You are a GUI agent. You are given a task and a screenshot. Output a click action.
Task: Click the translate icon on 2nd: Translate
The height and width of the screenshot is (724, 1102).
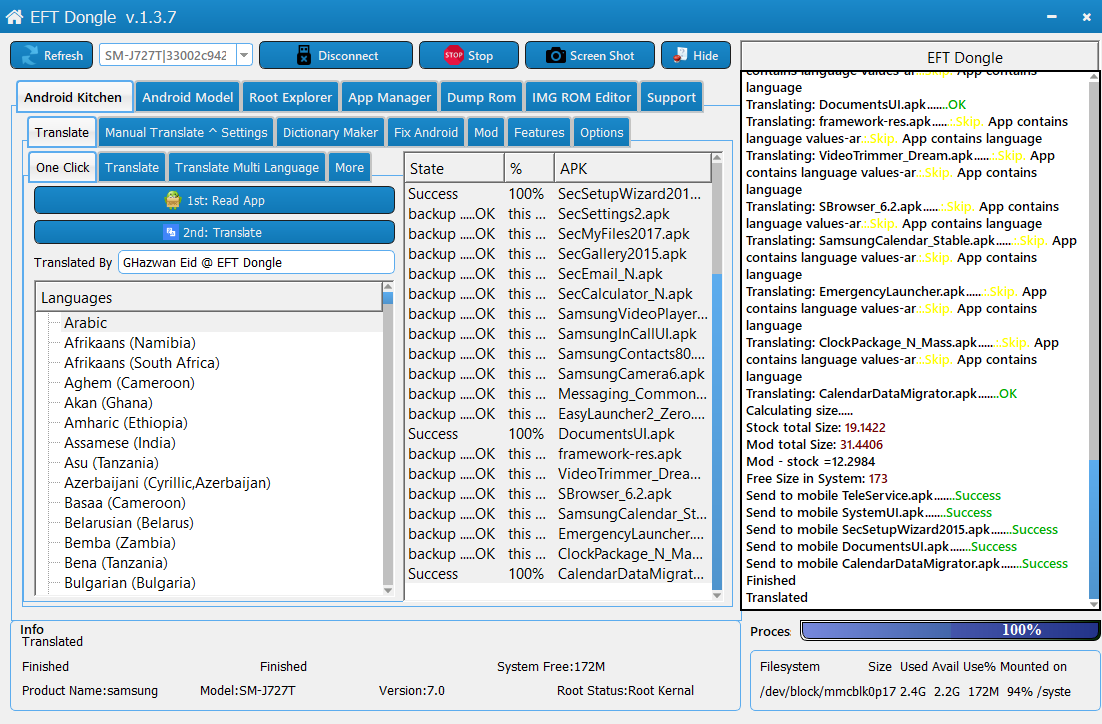tap(171, 232)
